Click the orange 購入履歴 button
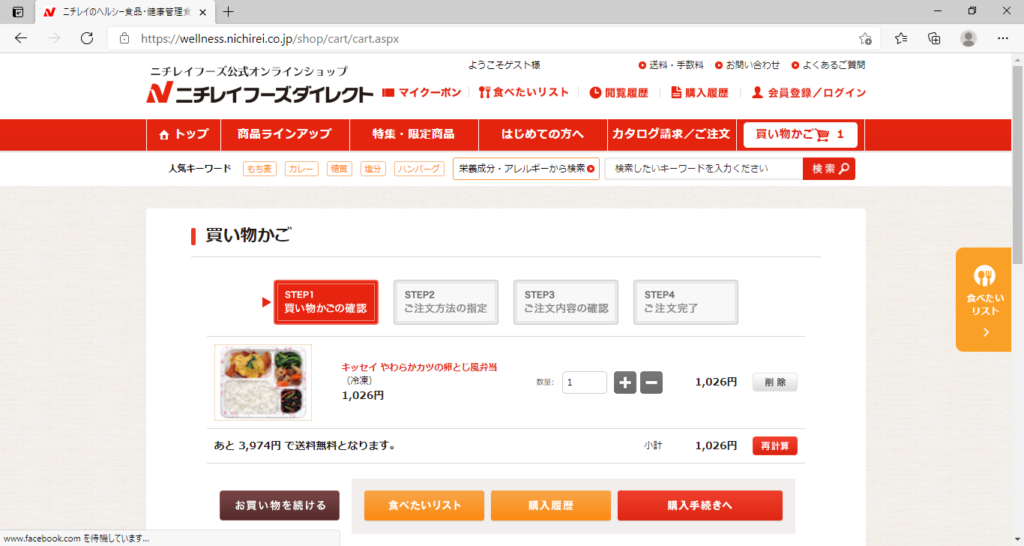Viewport: 1024px width, 546px height. tap(551, 506)
